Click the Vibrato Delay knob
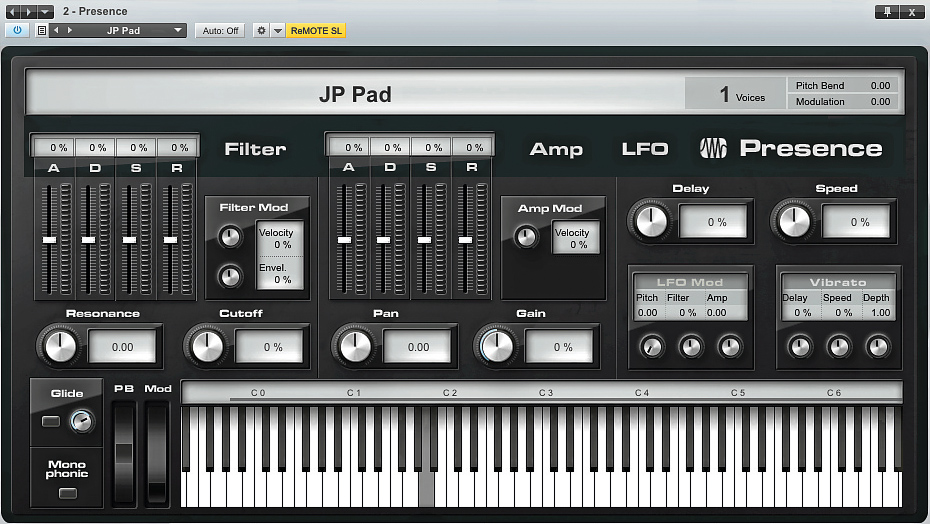The height and width of the screenshot is (524, 930). click(x=800, y=347)
